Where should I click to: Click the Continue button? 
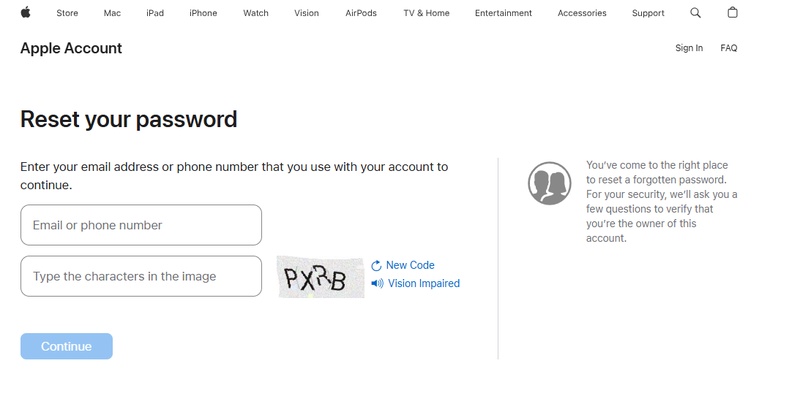tap(66, 346)
